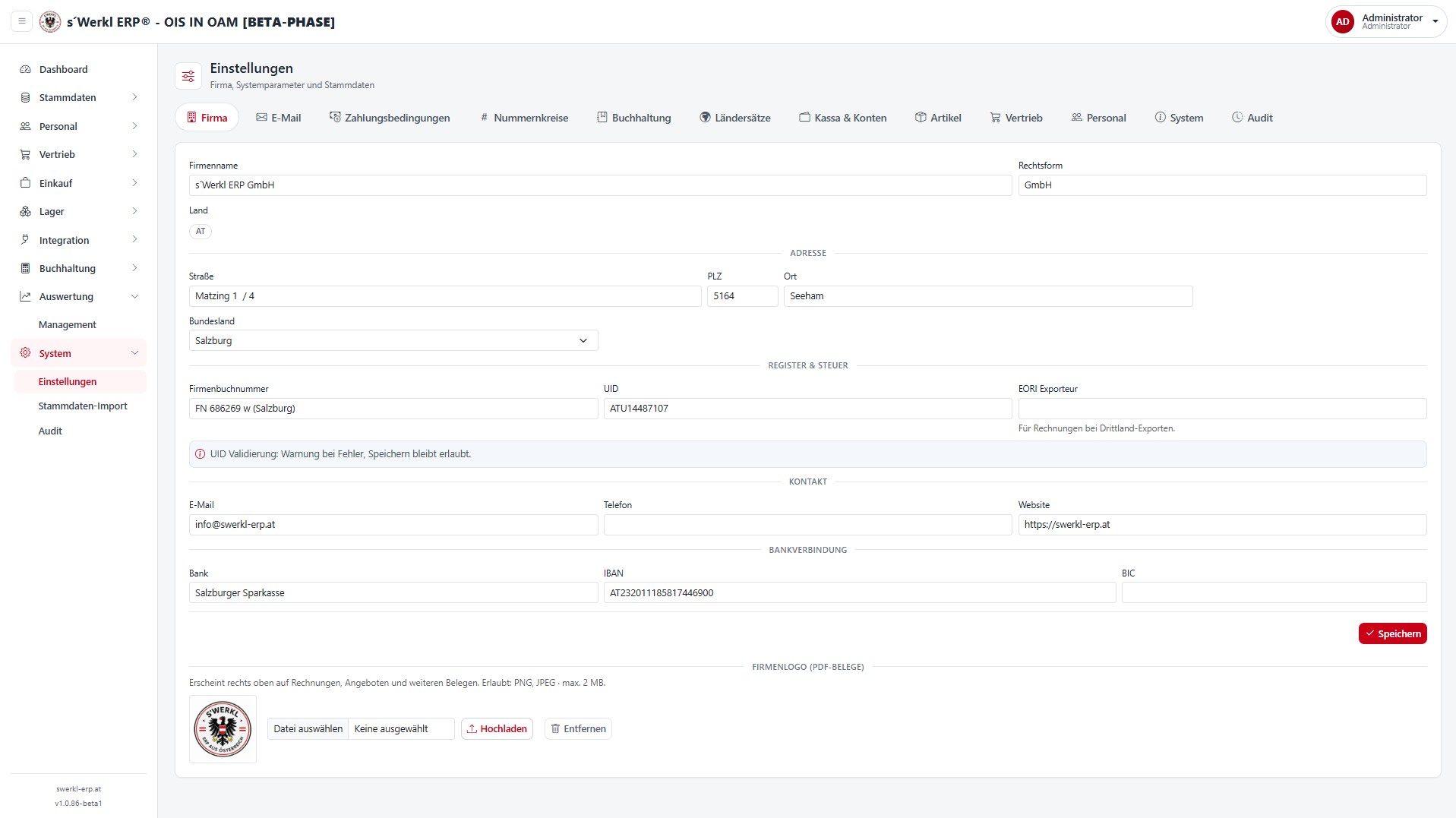The image size is (1456, 818).
Task: Click the empty EORI Exporteur field
Action: click(x=1222, y=409)
